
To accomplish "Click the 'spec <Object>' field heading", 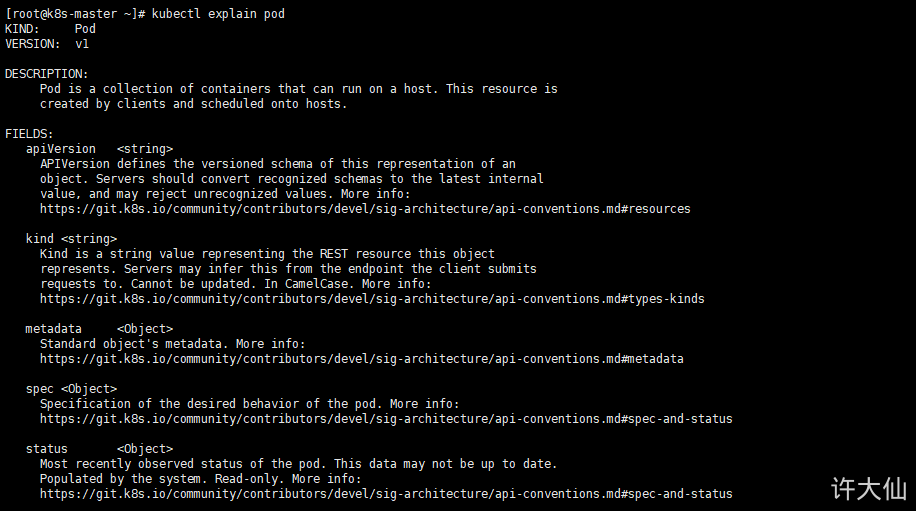I will click(71, 389).
